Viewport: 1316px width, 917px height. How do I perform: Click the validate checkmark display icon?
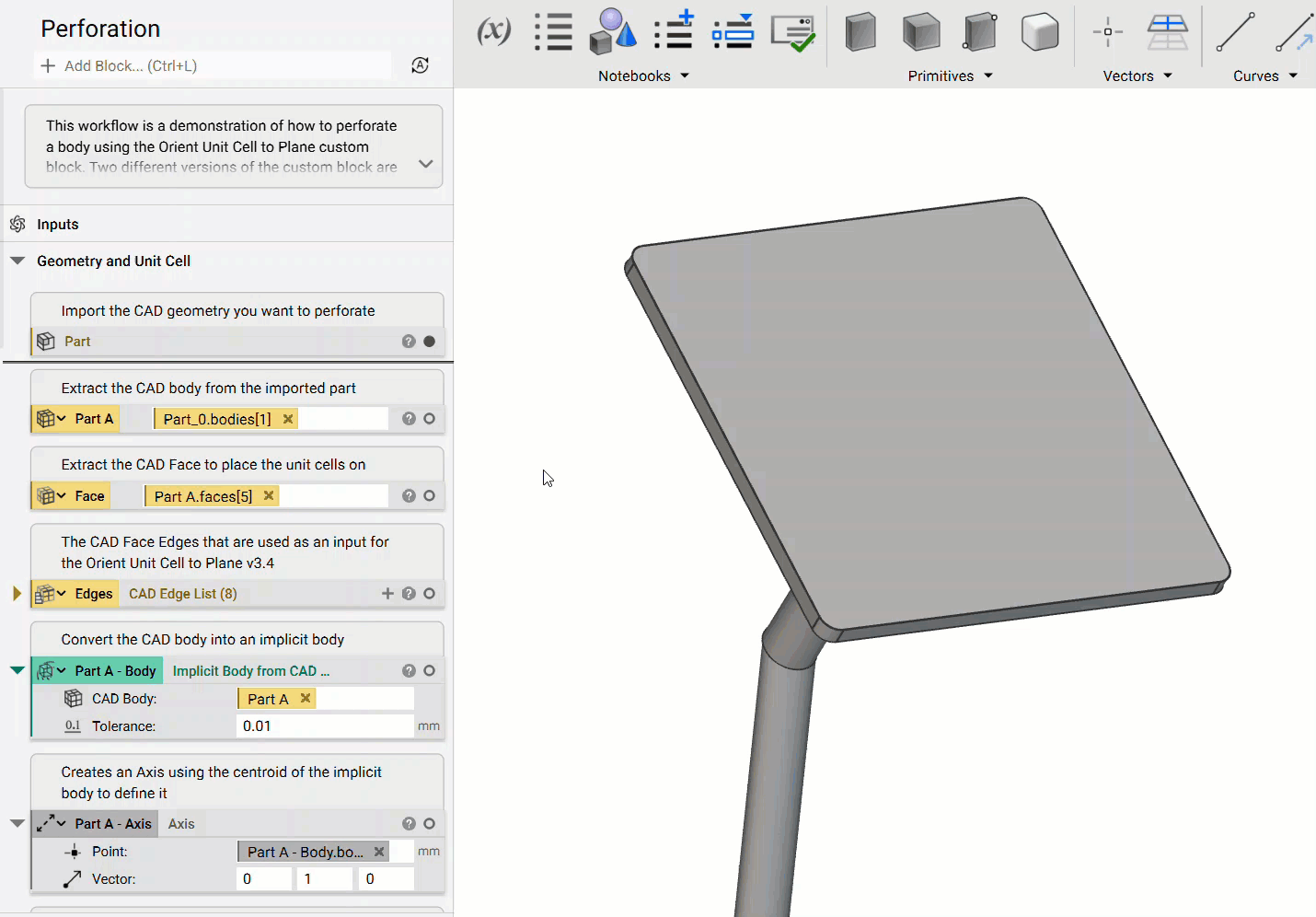click(x=793, y=33)
